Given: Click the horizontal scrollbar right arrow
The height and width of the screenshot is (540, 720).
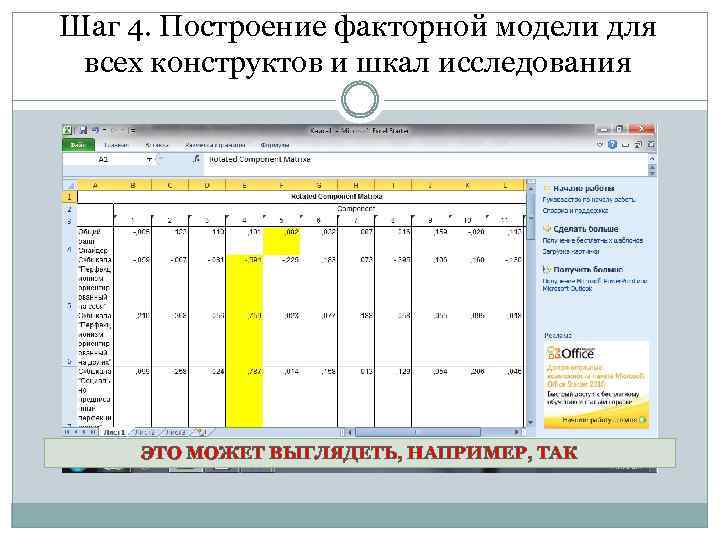Looking at the screenshot, I should coord(517,432).
